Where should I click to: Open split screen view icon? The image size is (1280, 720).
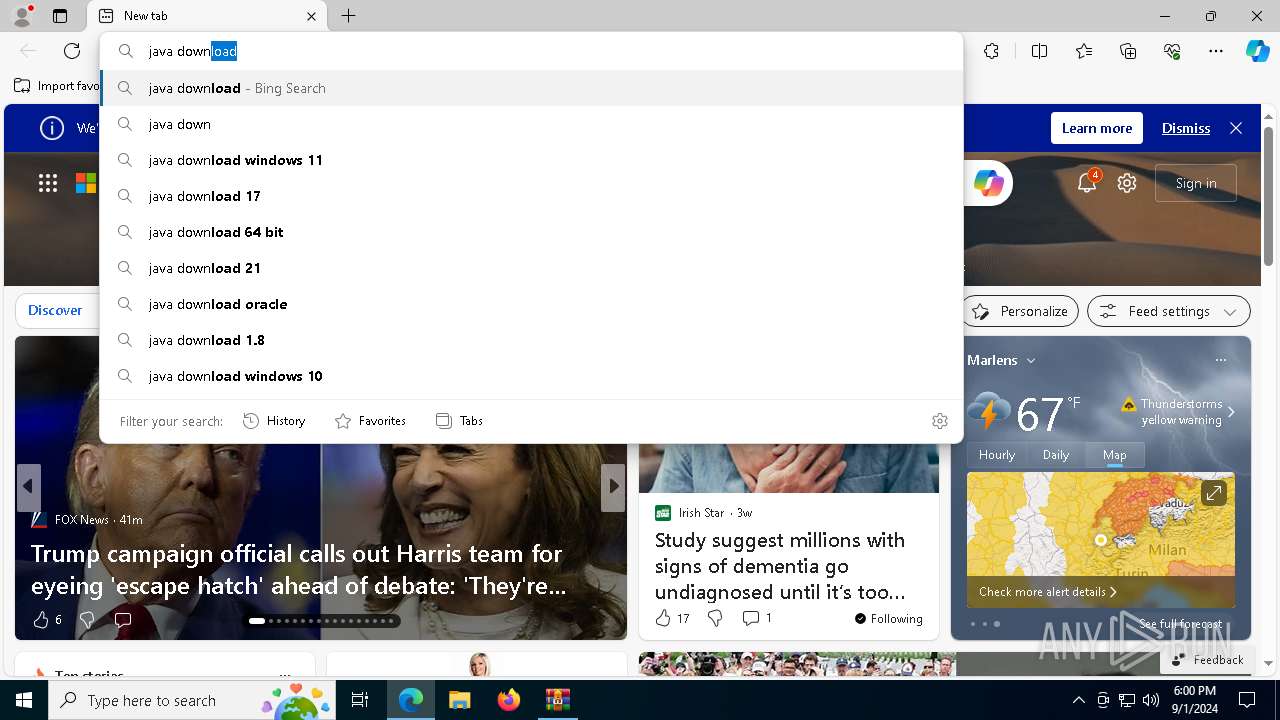pos(1039,51)
